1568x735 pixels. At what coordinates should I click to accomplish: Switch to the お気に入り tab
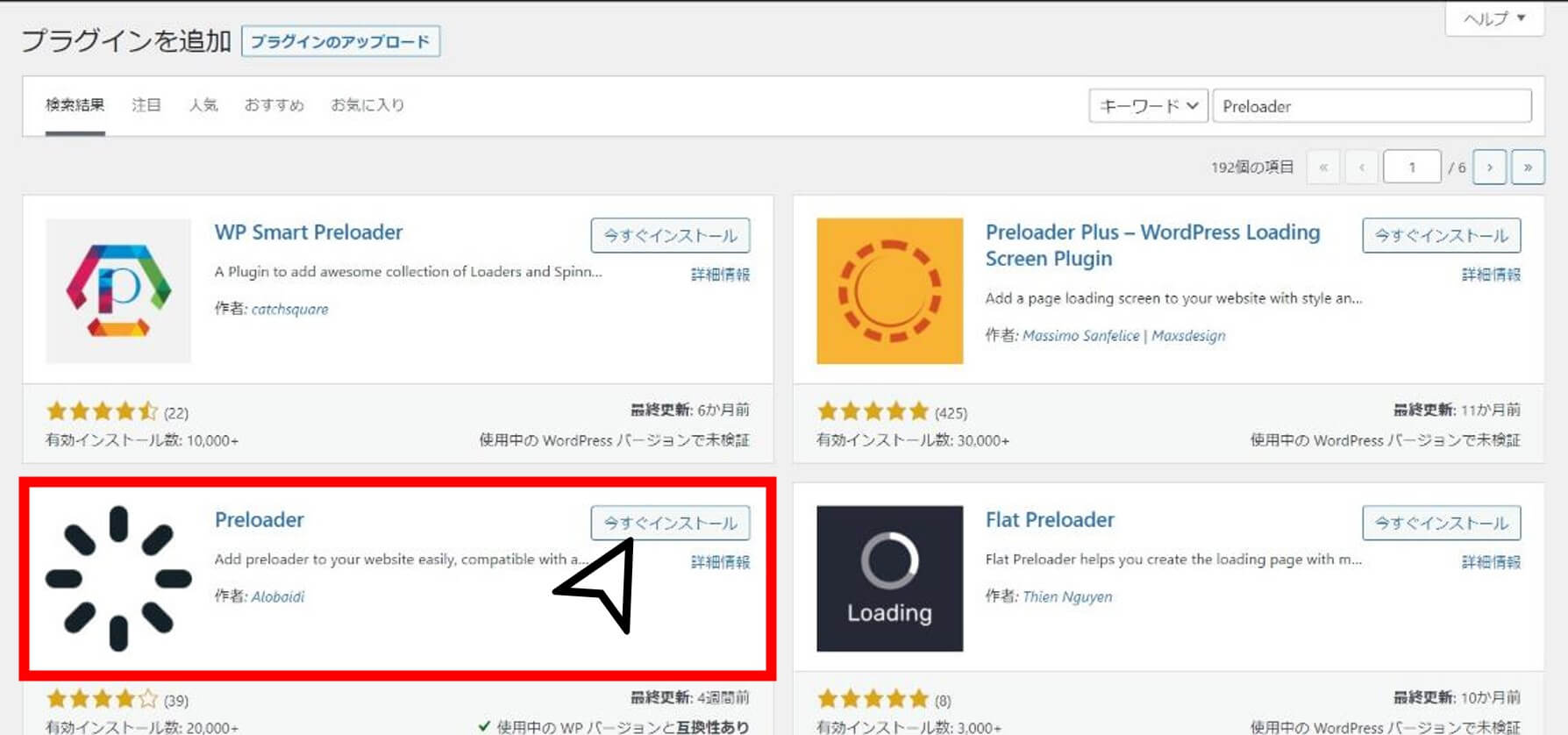(367, 105)
